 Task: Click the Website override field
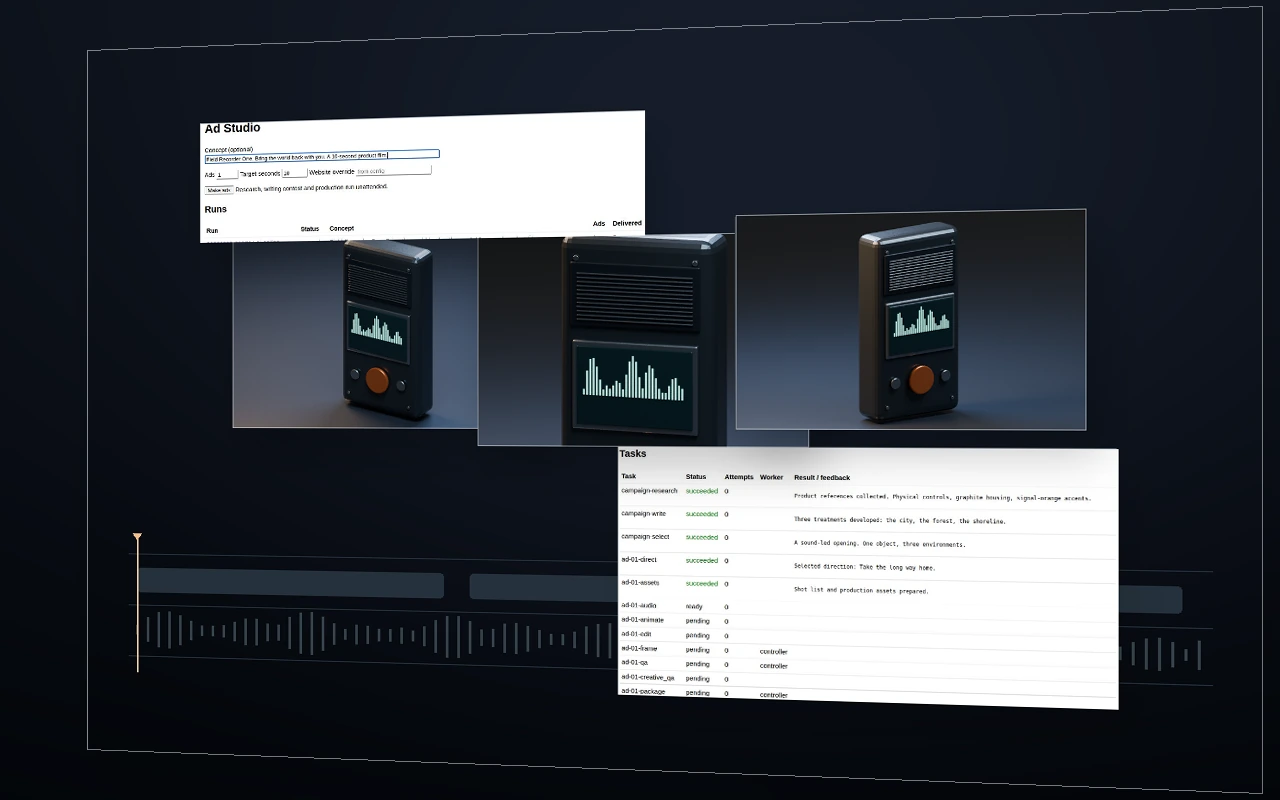pos(393,171)
